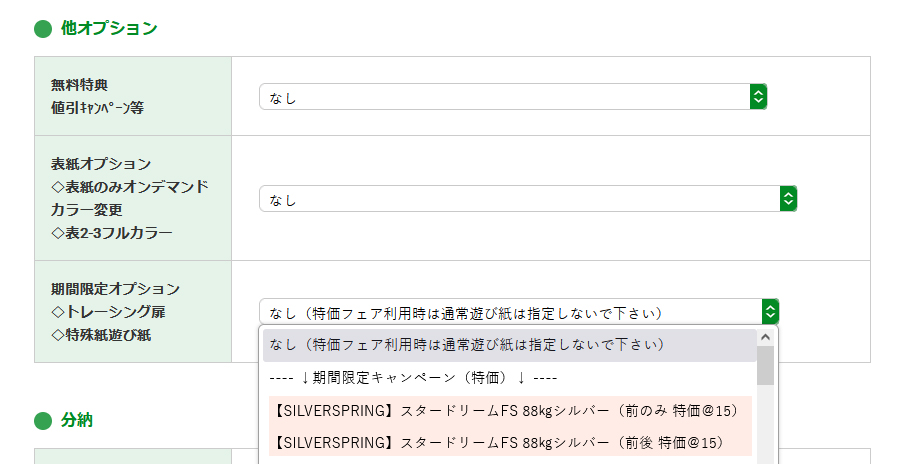
Task: Click the 分納 section heading
Action: 77,421
